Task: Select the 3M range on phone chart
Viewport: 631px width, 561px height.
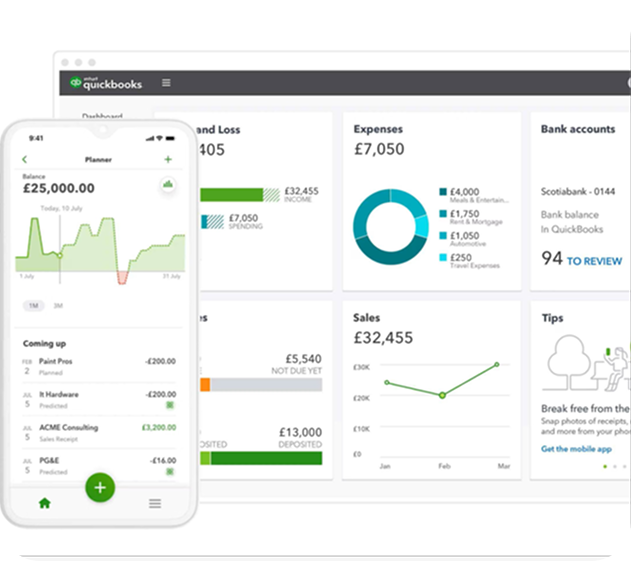Action: tap(58, 305)
